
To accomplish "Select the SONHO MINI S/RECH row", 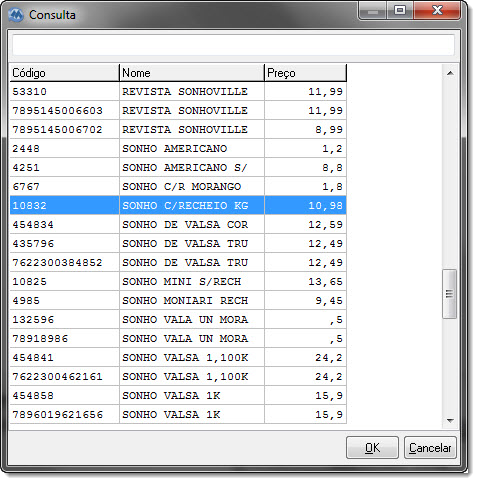I will click(x=178, y=281).
